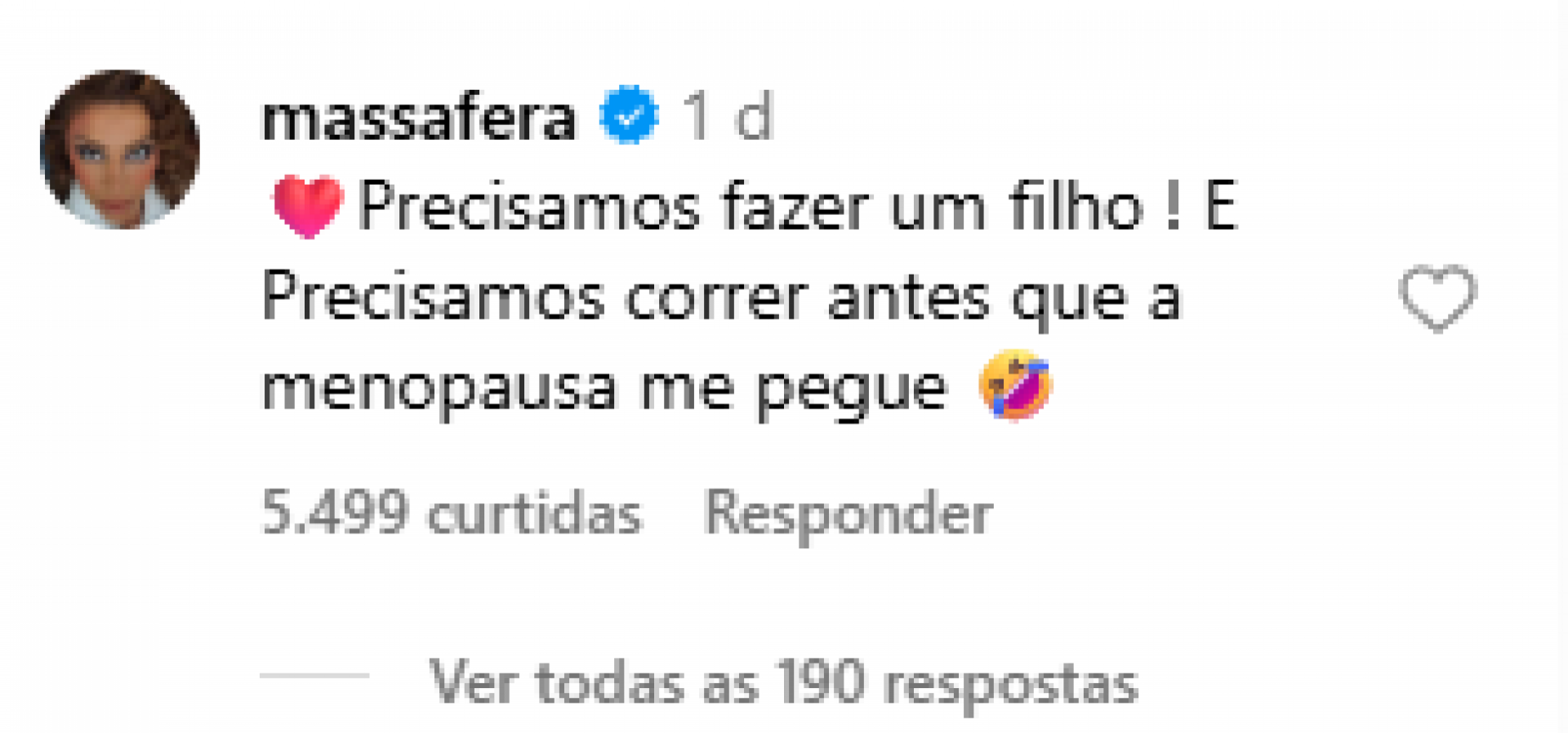1568x733 pixels.
Task: Click the red heart emoji in comment
Action: (307, 205)
